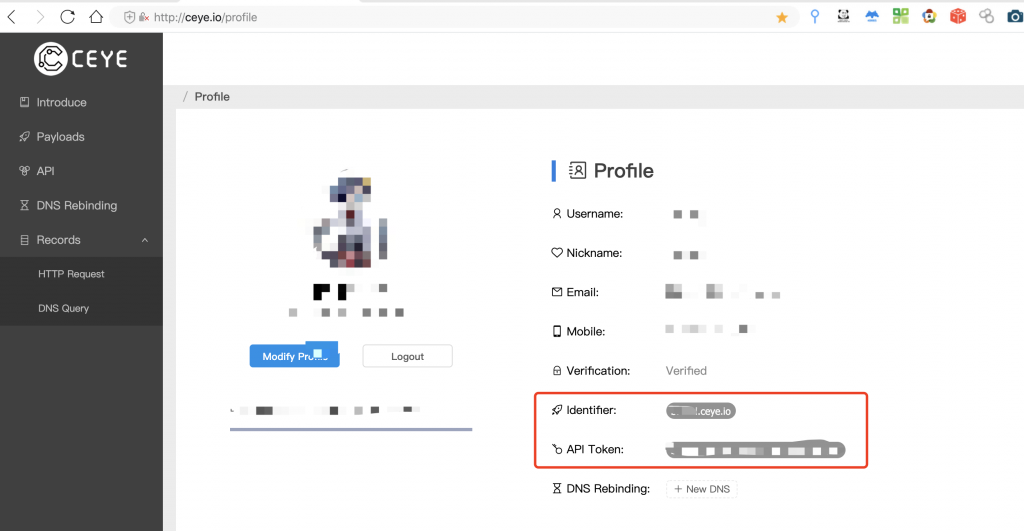
Task: Click the Verification: label text
Action: (x=598, y=370)
